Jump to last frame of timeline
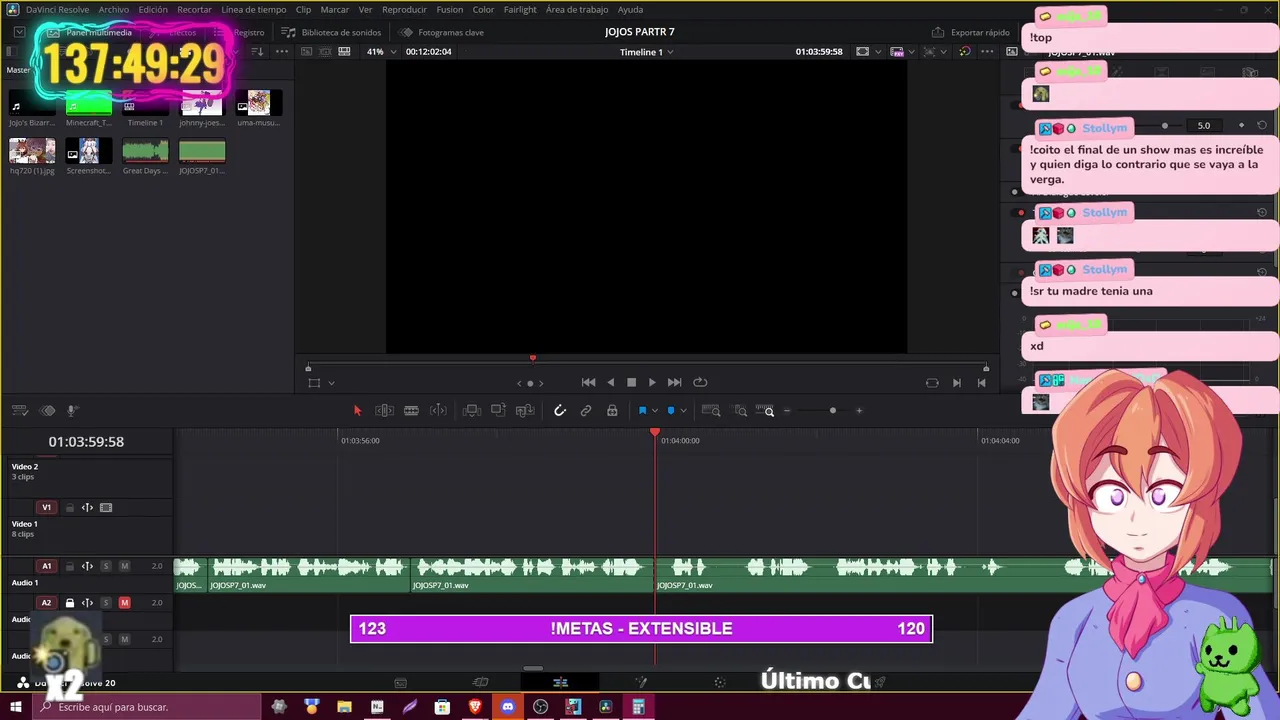 (674, 382)
